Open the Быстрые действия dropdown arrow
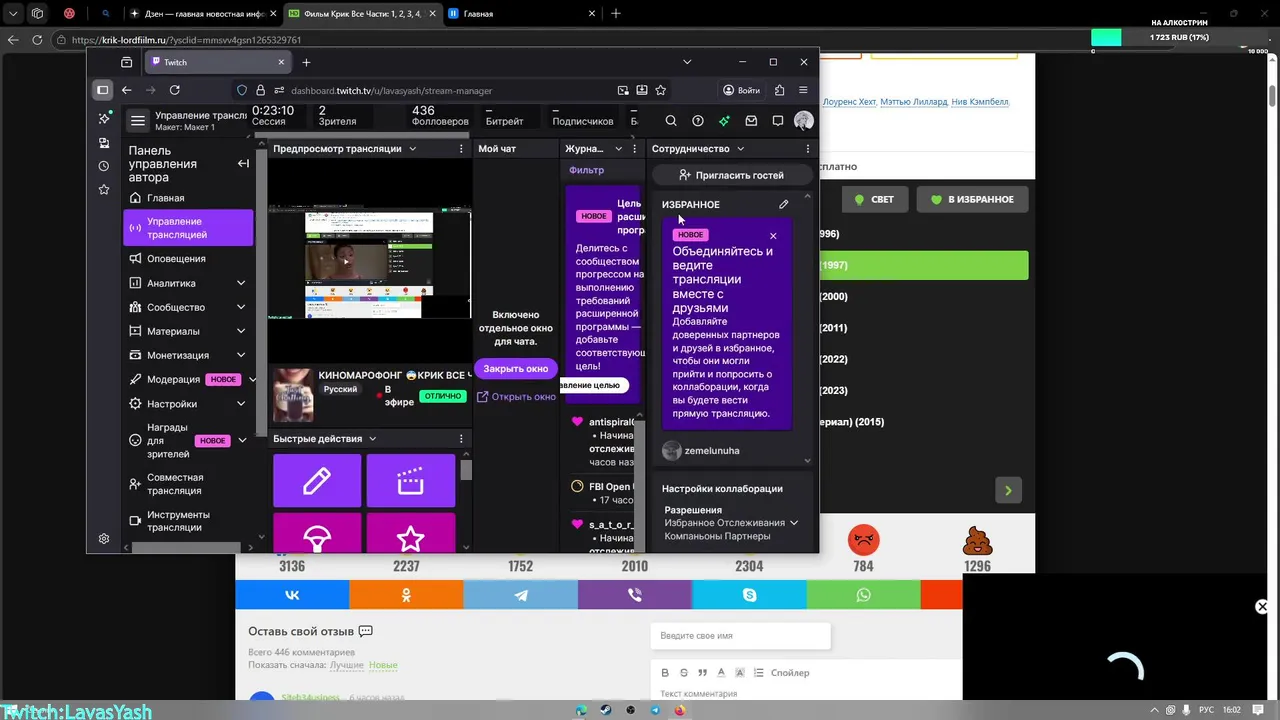 click(372, 439)
